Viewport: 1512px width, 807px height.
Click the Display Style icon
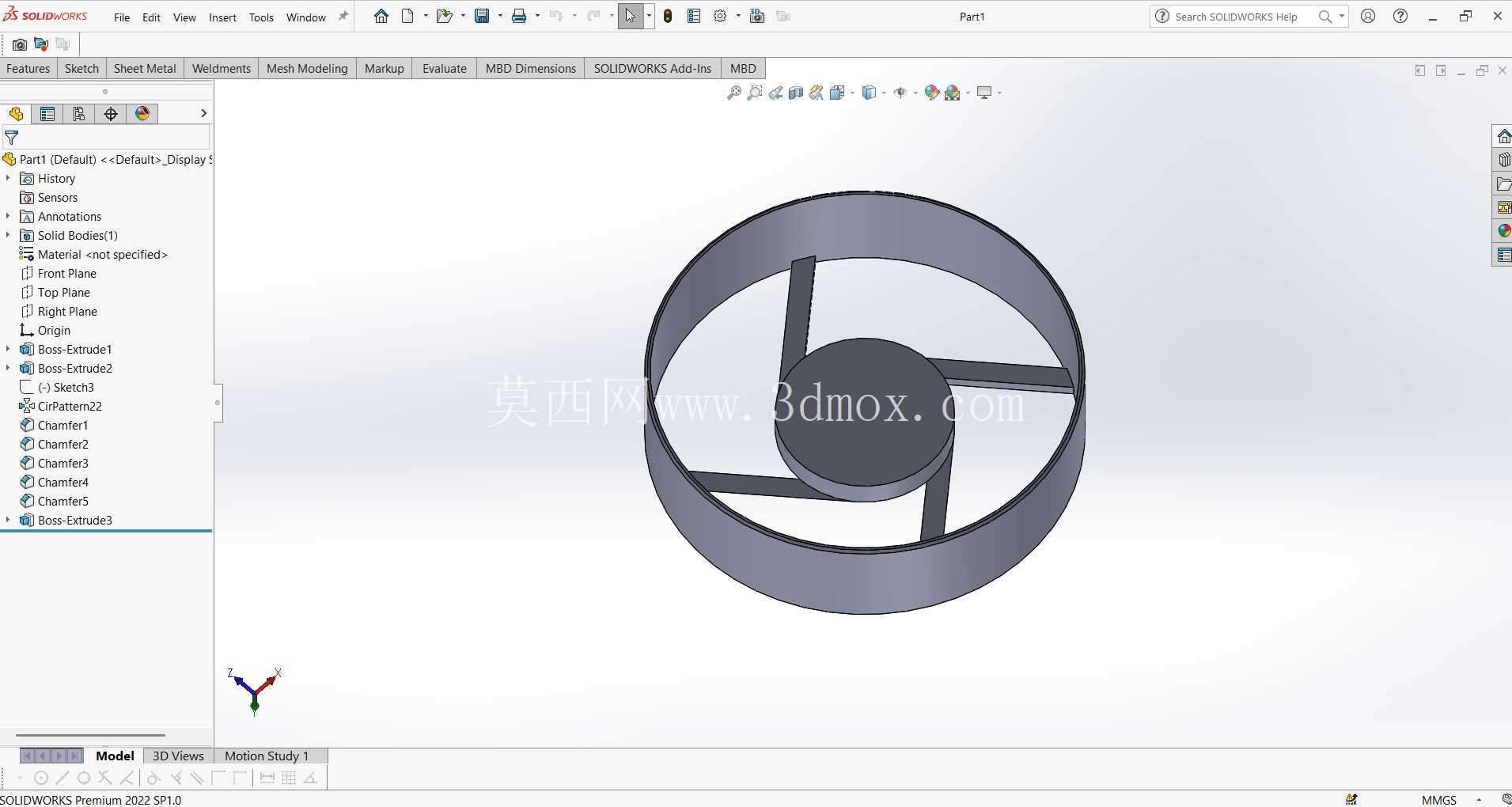[x=869, y=93]
